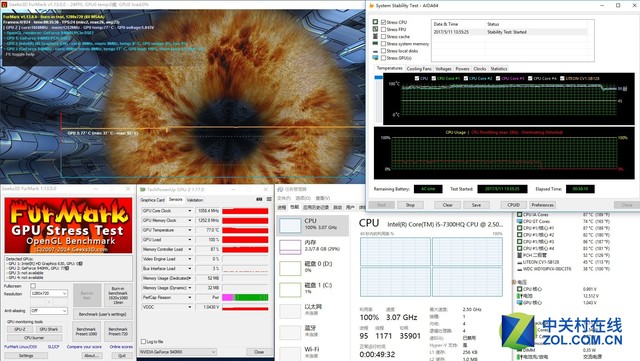Tick the Stress cache checkbox

coord(383,36)
